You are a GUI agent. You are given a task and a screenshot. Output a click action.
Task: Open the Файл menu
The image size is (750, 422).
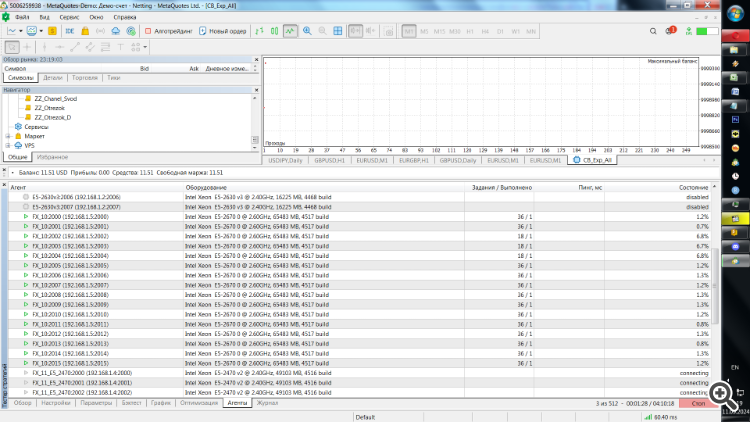(x=22, y=17)
